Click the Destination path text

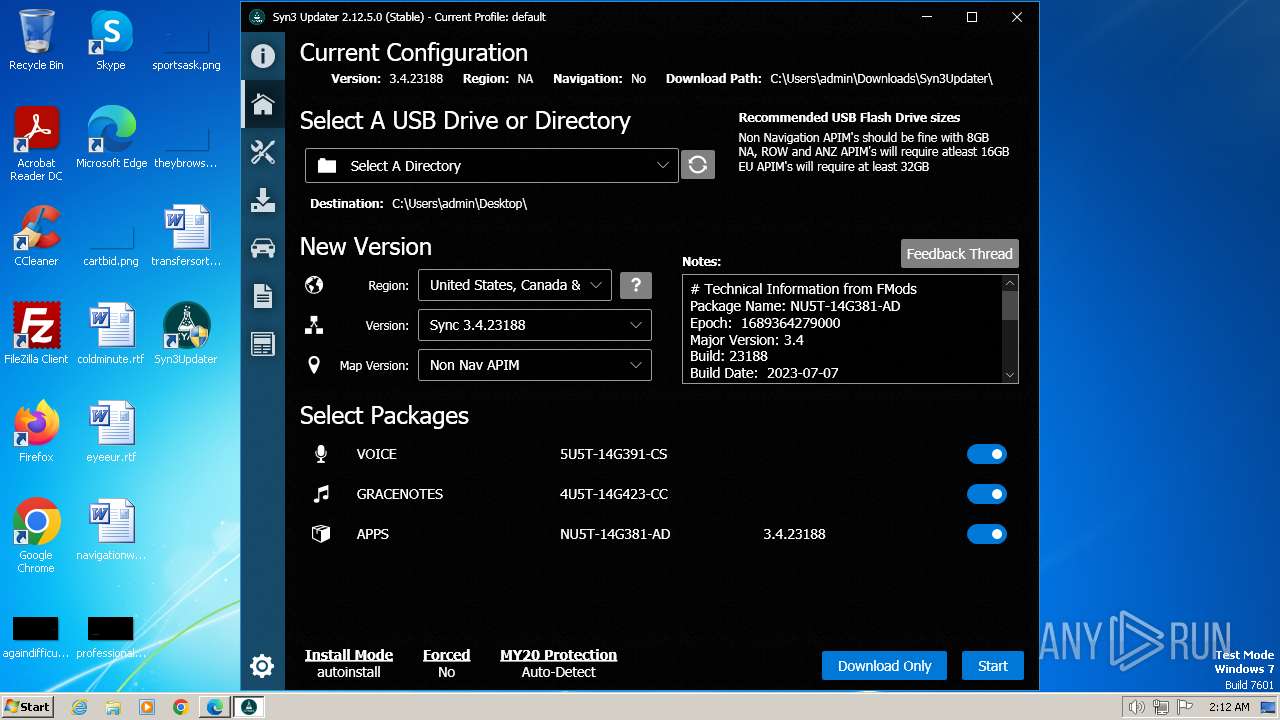tap(459, 204)
